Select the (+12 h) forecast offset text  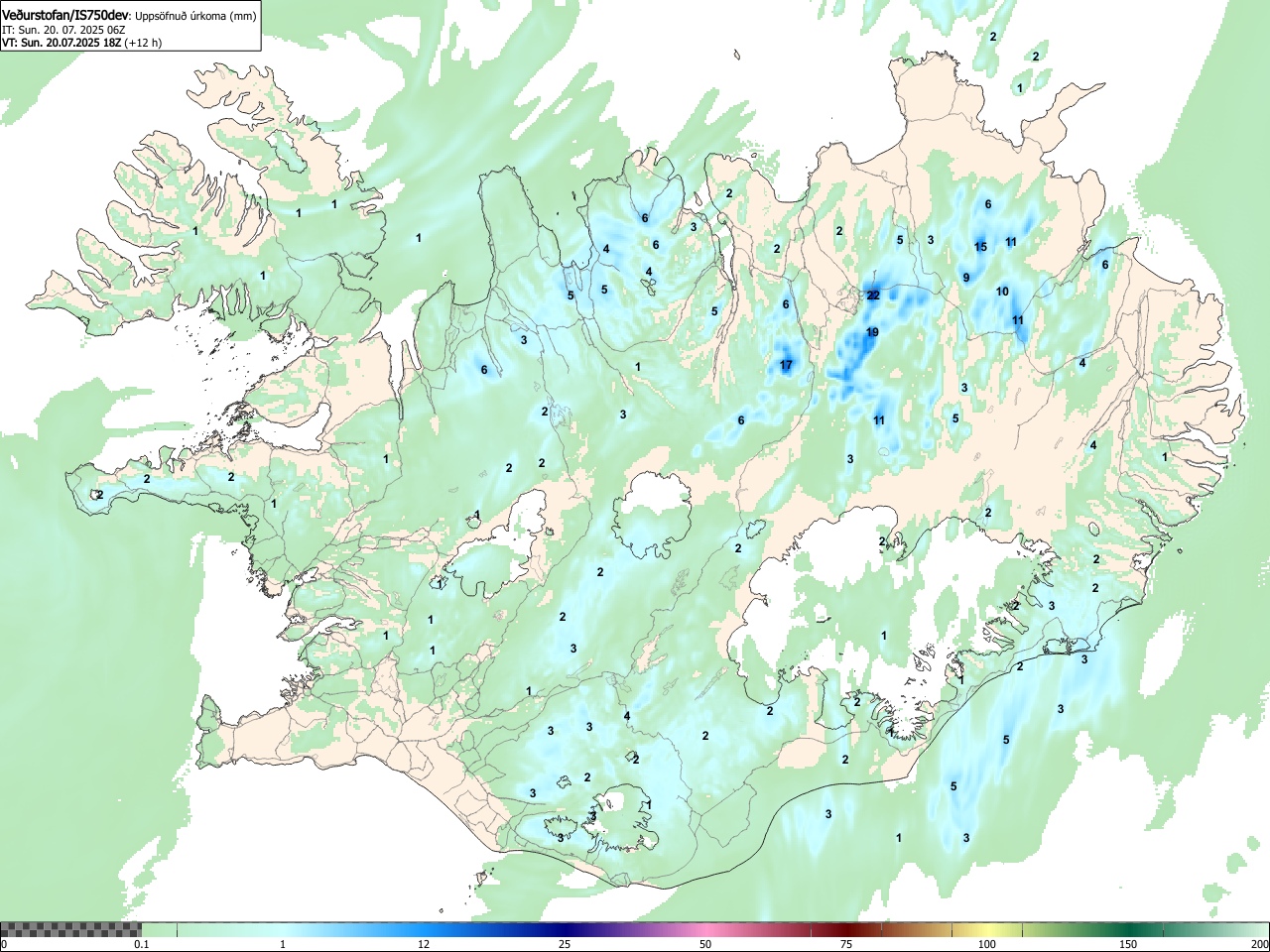[x=143, y=43]
